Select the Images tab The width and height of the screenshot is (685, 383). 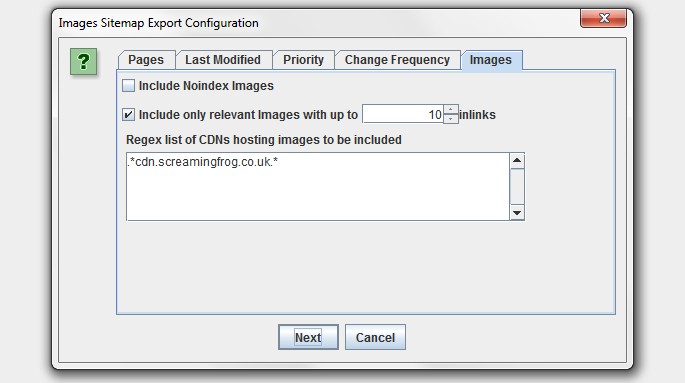coord(491,60)
